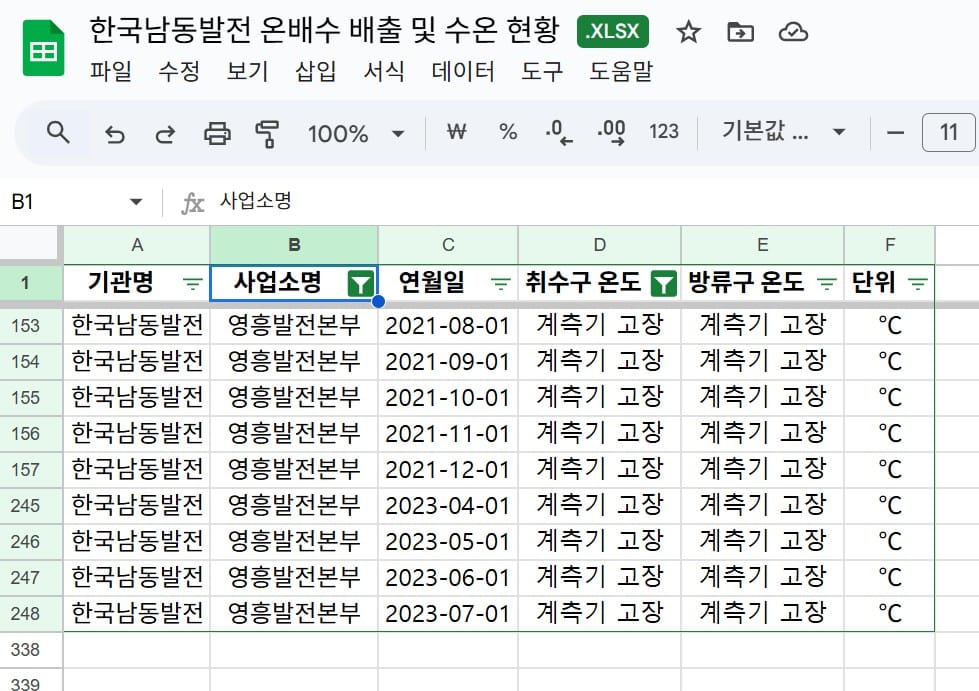This screenshot has width=979, height=691.
Task: Open the 기본값 font dropdown
Action: 783,132
